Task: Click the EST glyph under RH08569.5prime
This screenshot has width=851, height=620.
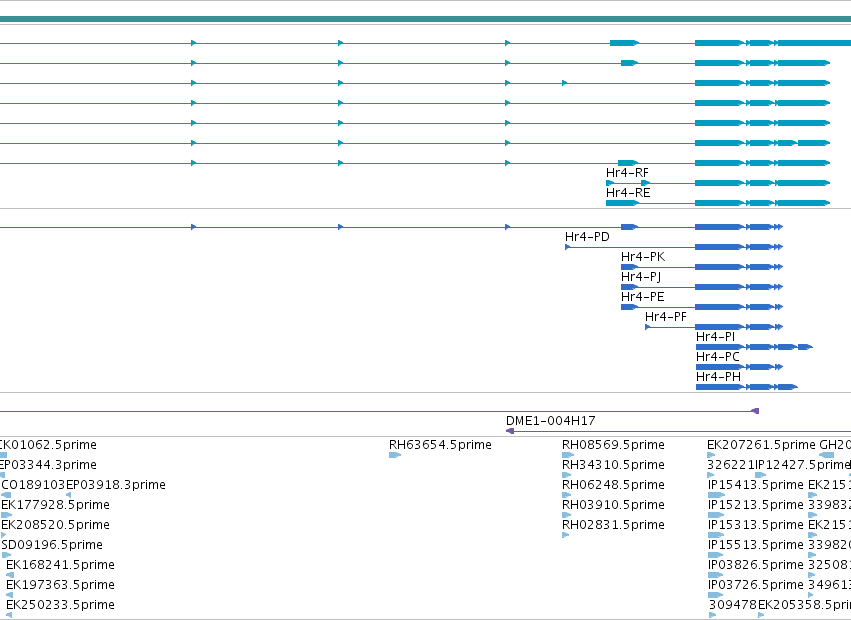Action: 568,455
